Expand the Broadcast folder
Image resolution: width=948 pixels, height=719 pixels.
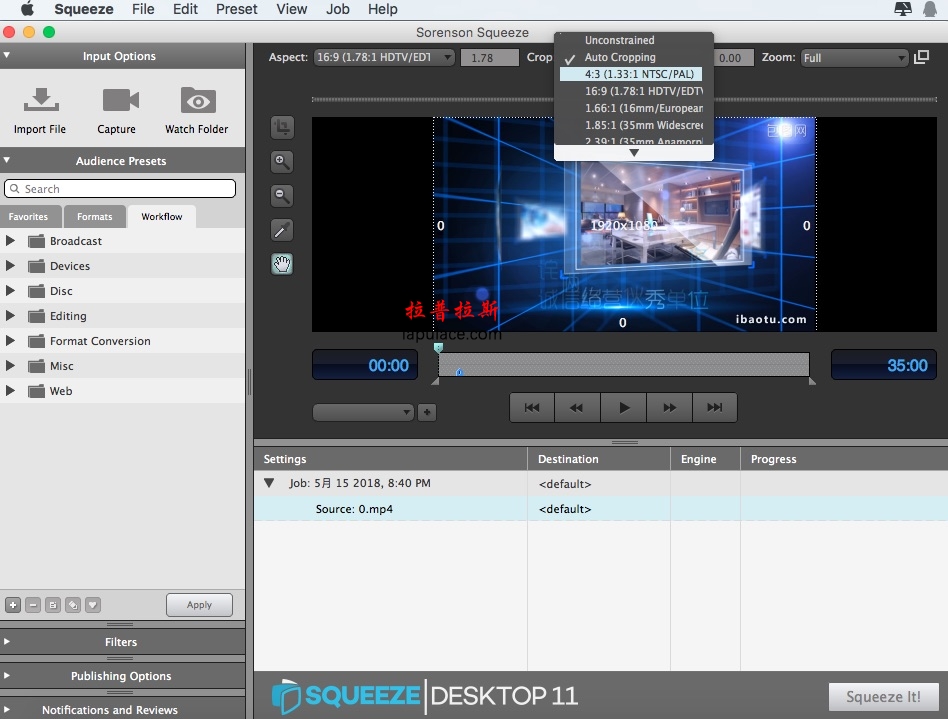[x=10, y=241]
